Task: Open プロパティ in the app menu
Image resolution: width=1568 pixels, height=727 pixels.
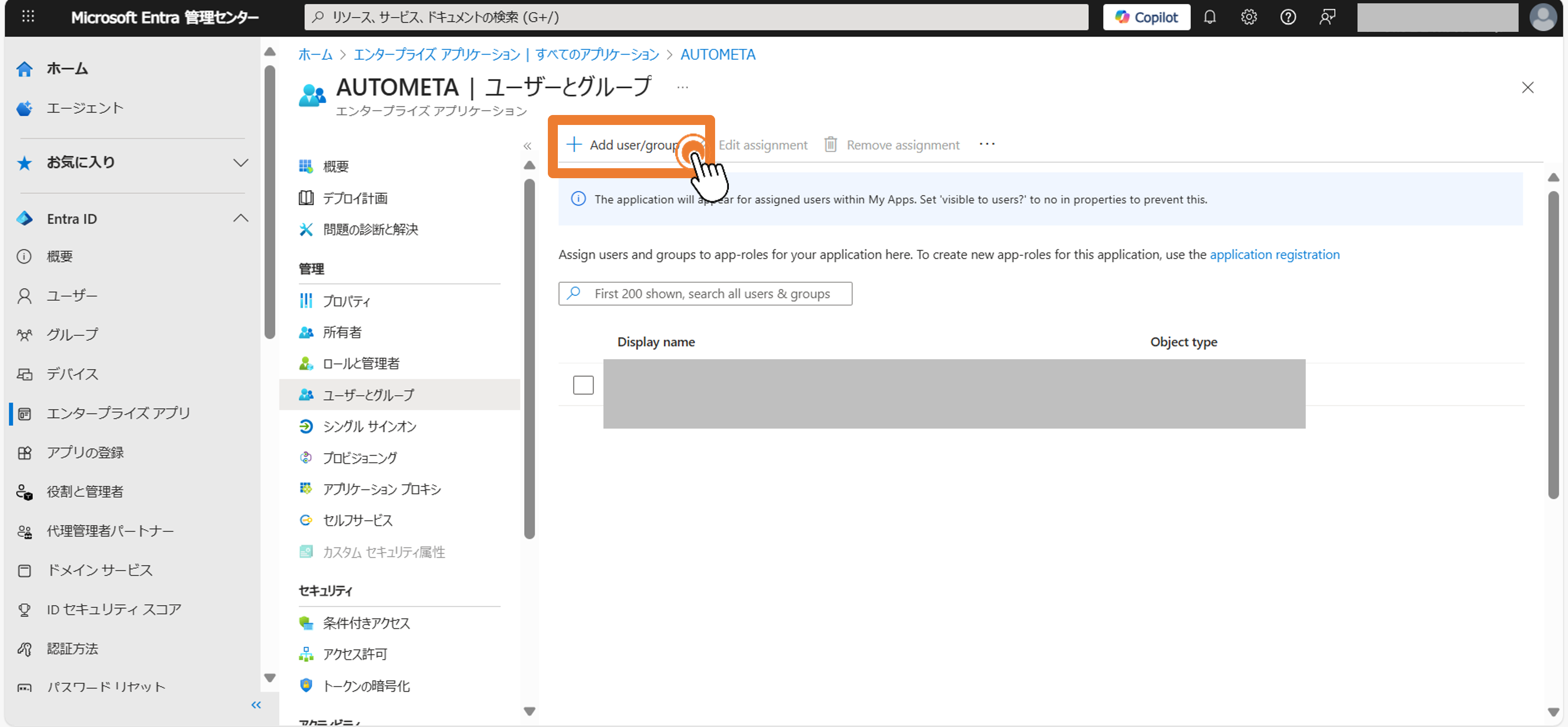Action: tap(346, 301)
